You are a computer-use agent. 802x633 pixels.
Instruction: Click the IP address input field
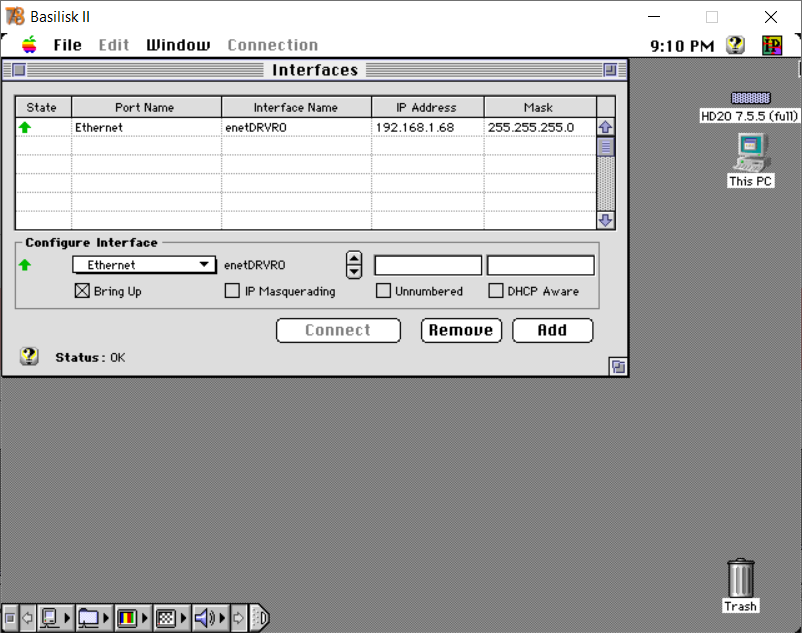(x=428, y=265)
